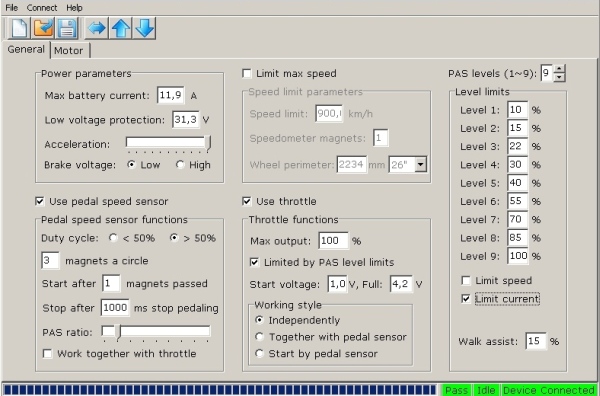Select Together with pedal sensor option
This screenshot has height=396, width=600.
(x=259, y=337)
